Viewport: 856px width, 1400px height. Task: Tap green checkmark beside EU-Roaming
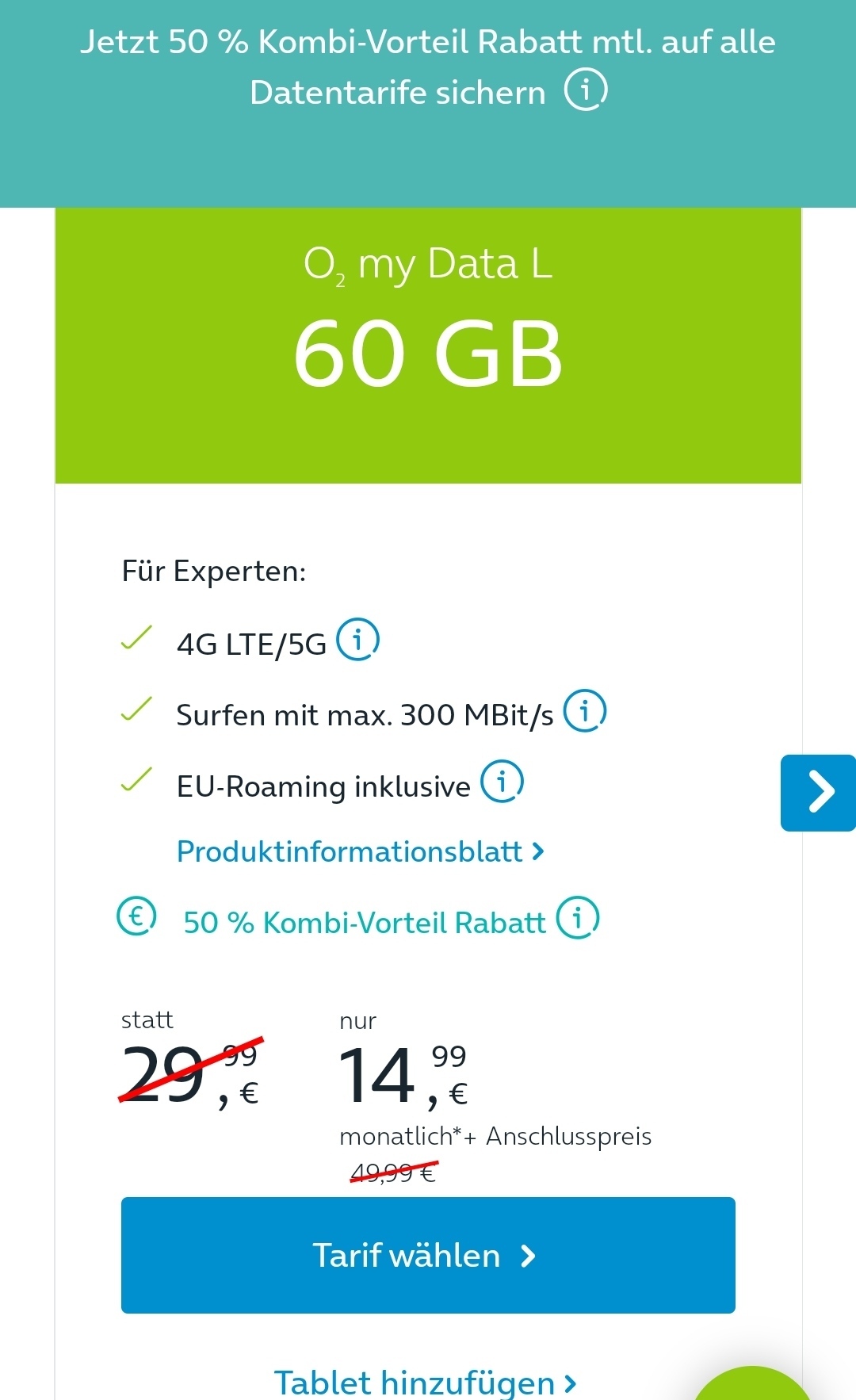point(136,779)
